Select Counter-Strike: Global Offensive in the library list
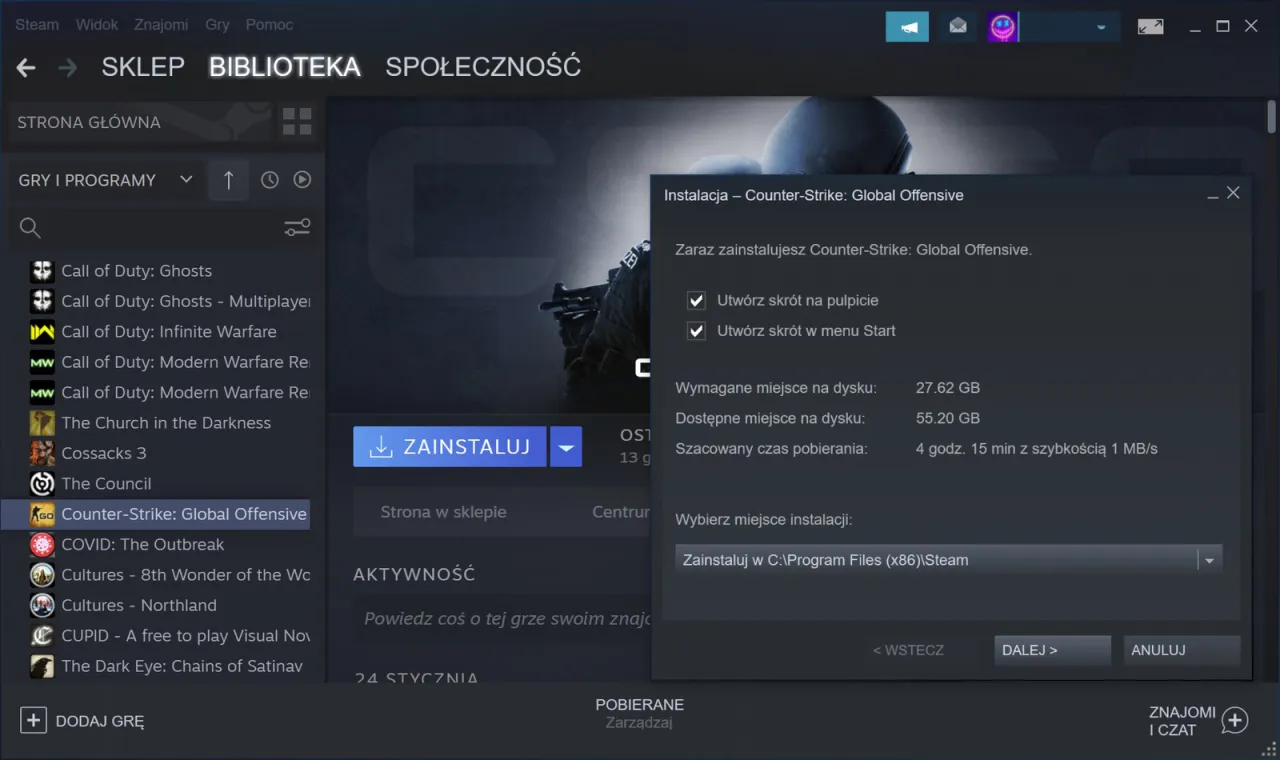Screen dimensions: 1280x760 tap(183, 513)
